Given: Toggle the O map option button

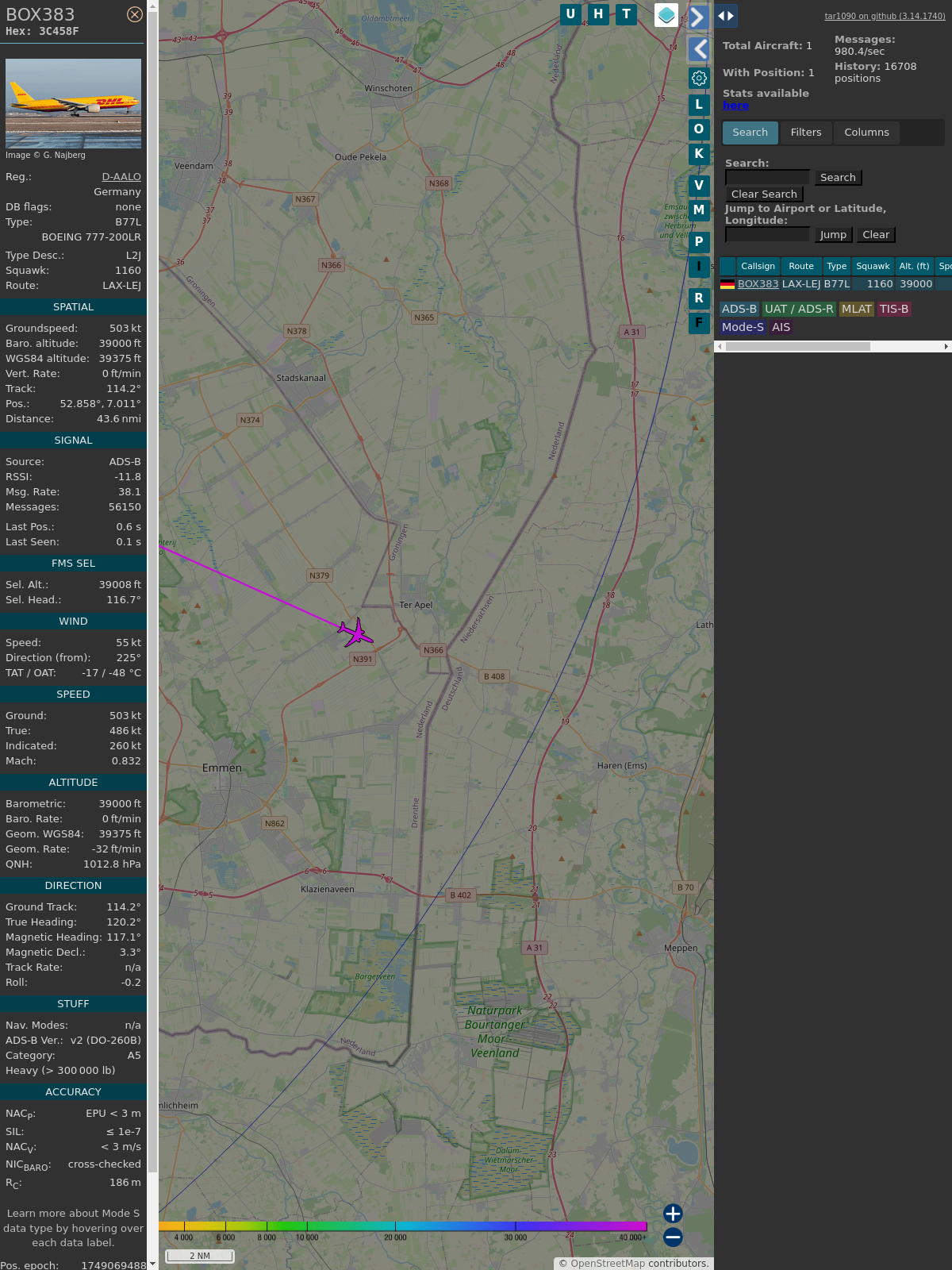Looking at the screenshot, I should [699, 129].
